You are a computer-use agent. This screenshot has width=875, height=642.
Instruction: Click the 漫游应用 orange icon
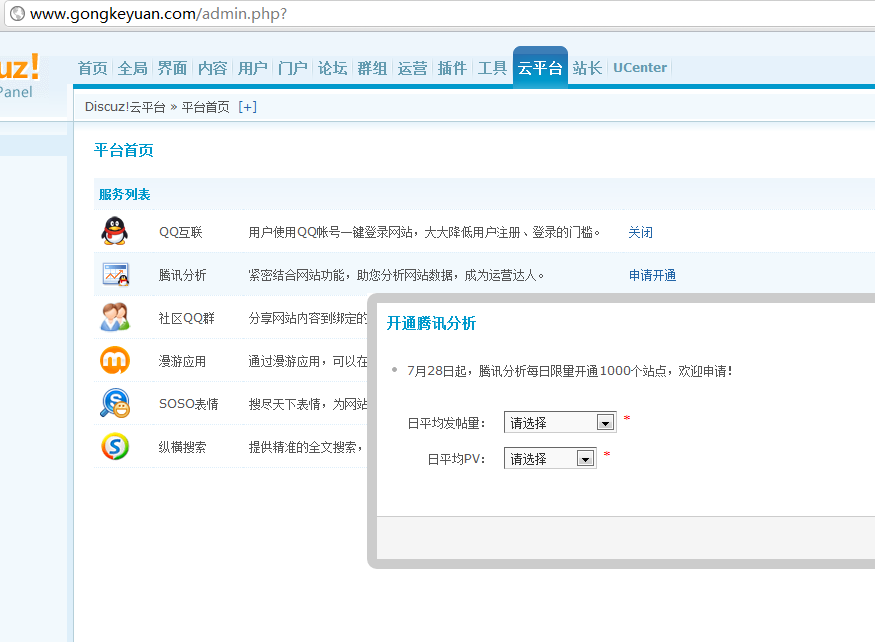[x=115, y=360]
